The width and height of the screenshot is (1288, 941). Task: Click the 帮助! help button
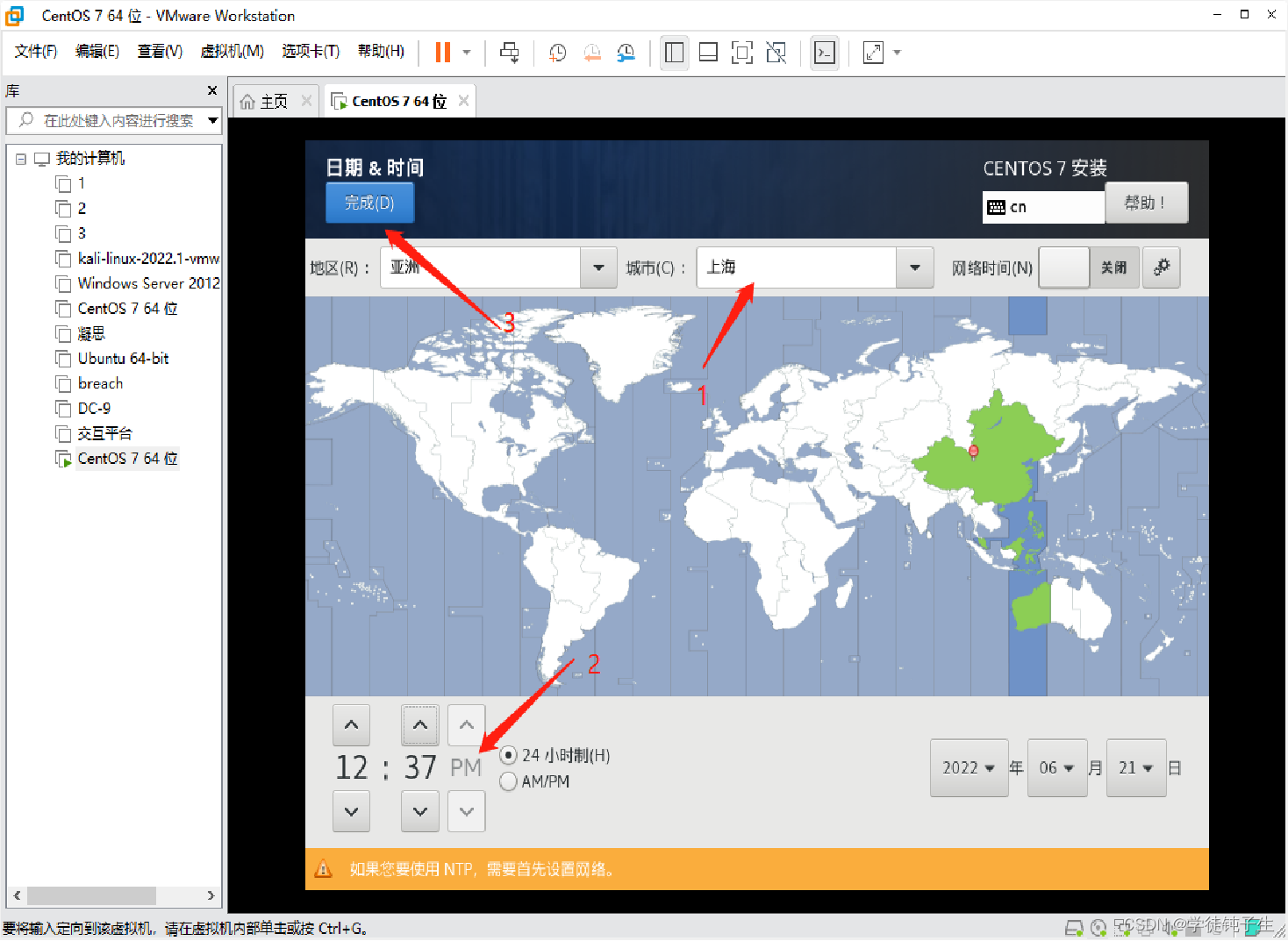pos(1146,203)
